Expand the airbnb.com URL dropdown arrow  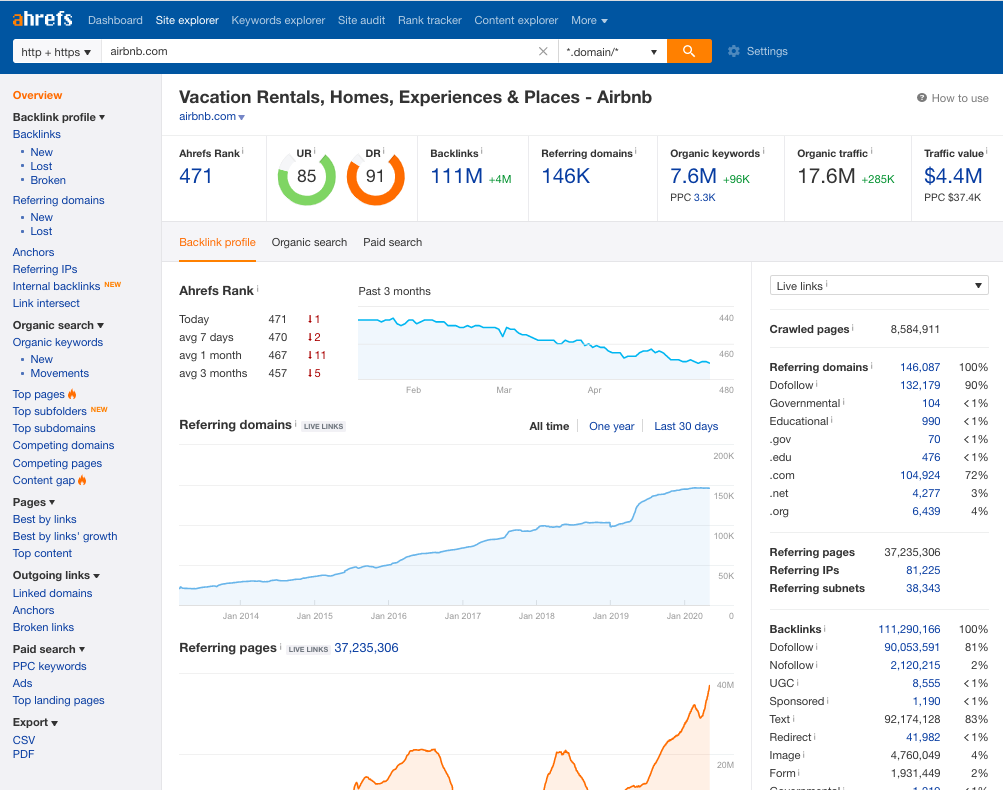(241, 117)
